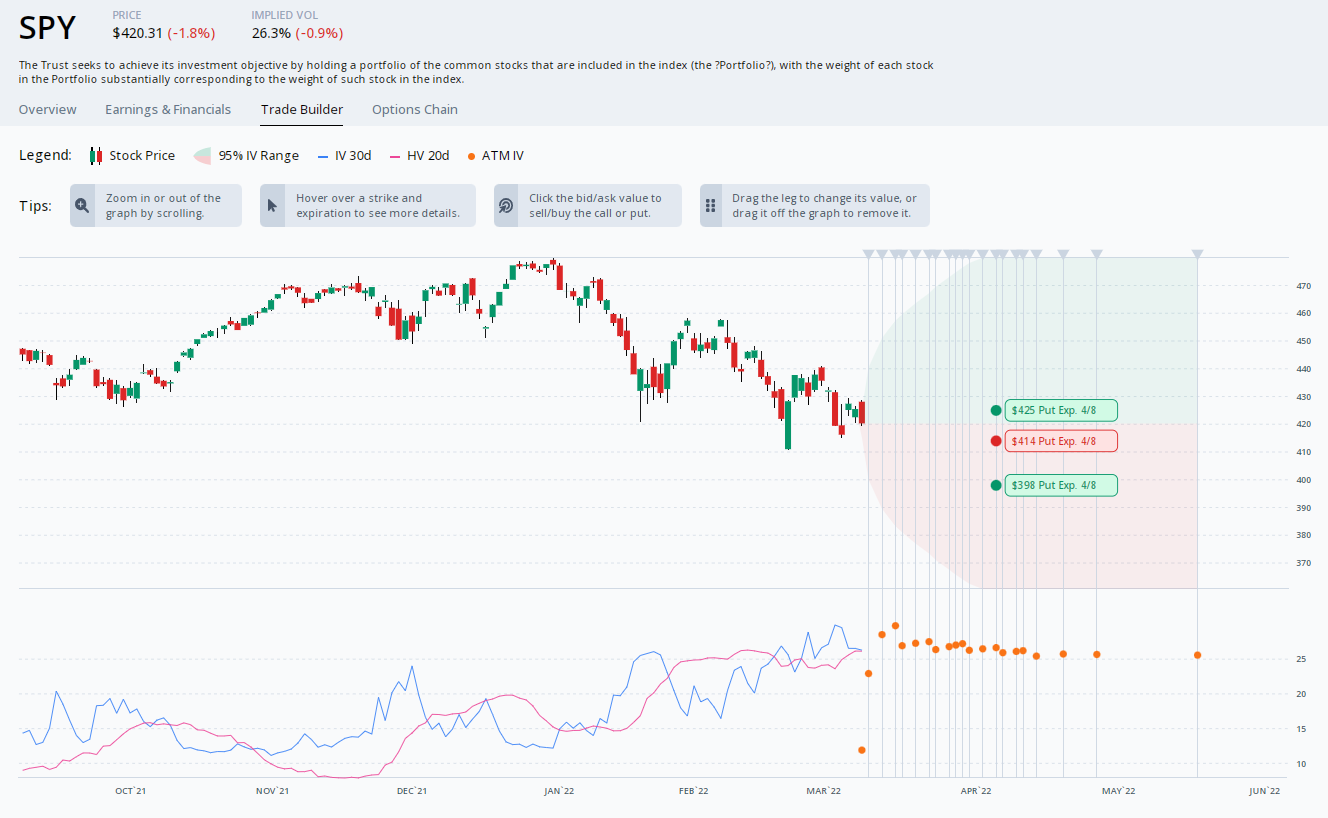Open the Overview tab
Viewport: 1328px width, 818px height.
point(47,109)
